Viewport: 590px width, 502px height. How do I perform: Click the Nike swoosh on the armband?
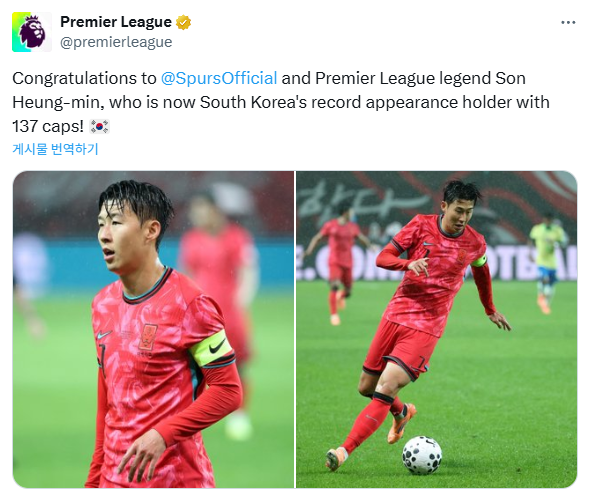pos(217,346)
